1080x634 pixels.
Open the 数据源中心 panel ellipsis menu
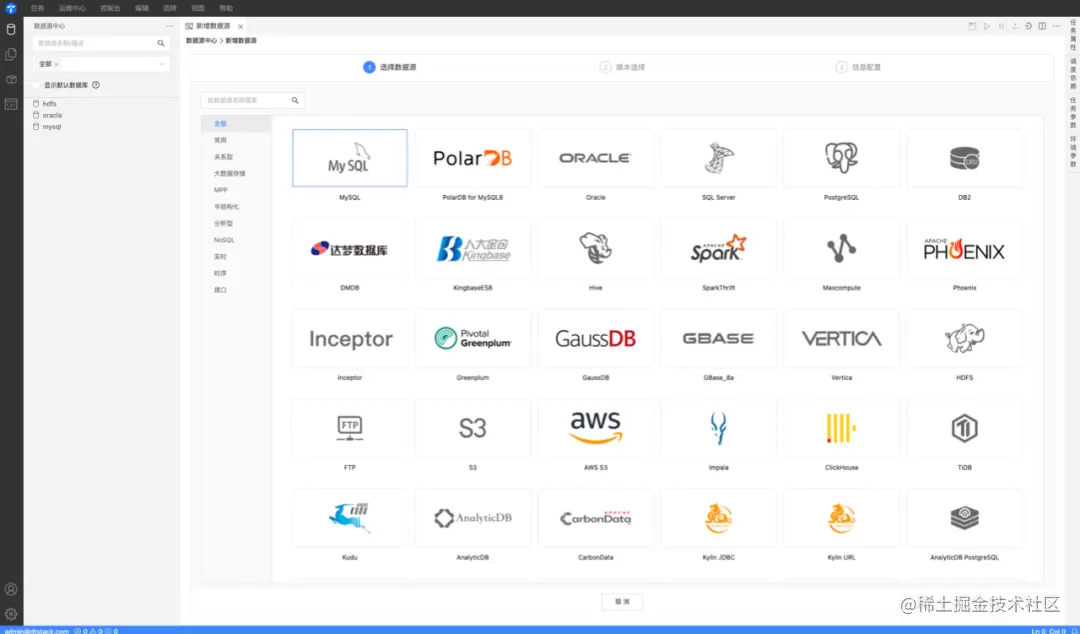[x=169, y=26]
